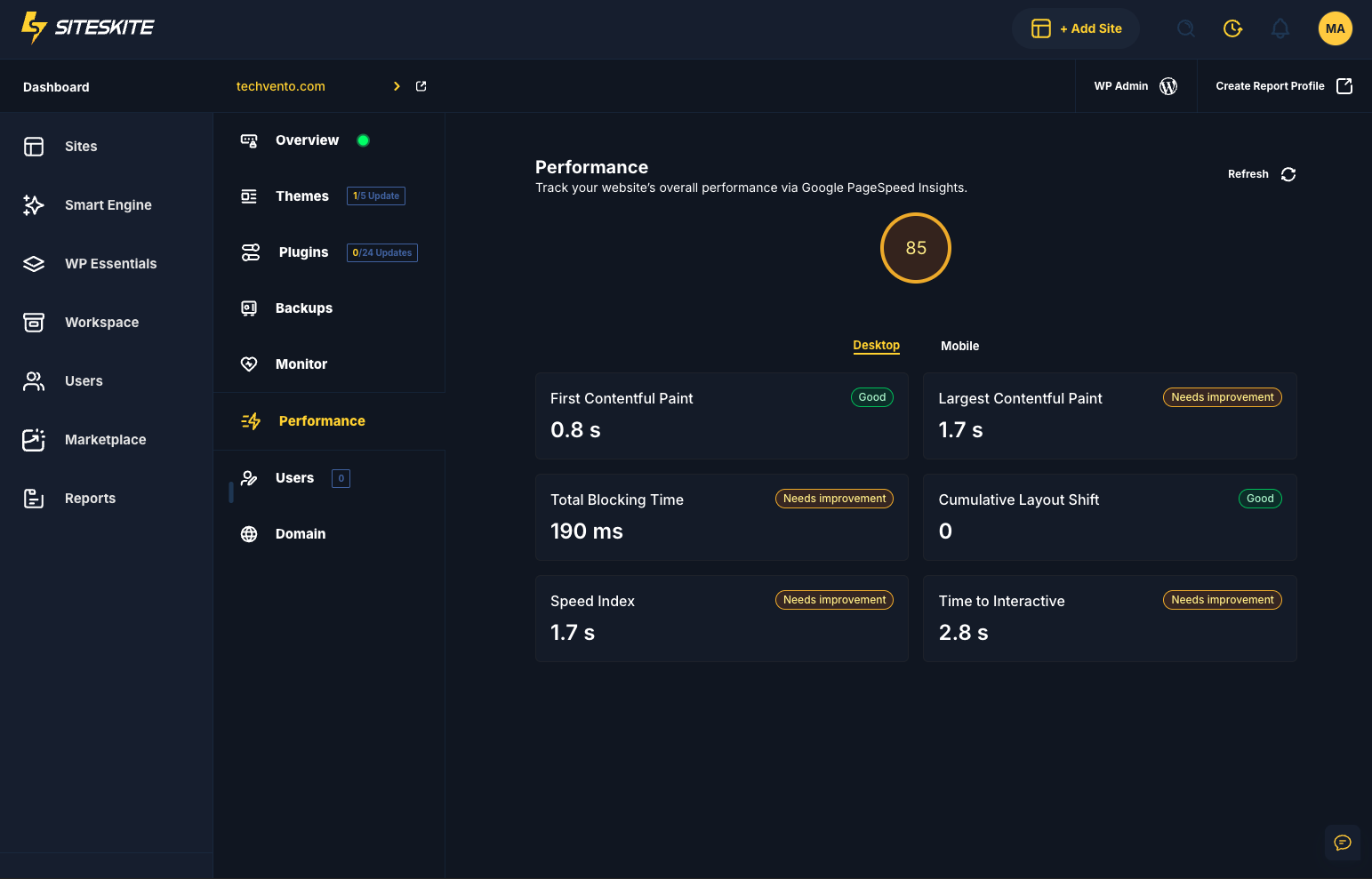Open Smart Engine in sidebar
Image resolution: width=1372 pixels, height=879 pixels.
pos(108,205)
